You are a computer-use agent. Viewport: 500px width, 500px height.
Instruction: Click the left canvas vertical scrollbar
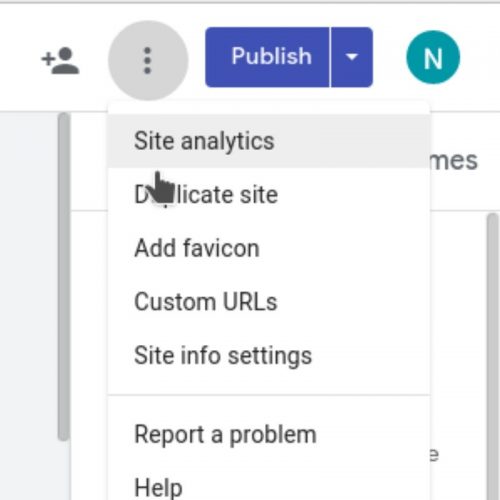coord(64,277)
